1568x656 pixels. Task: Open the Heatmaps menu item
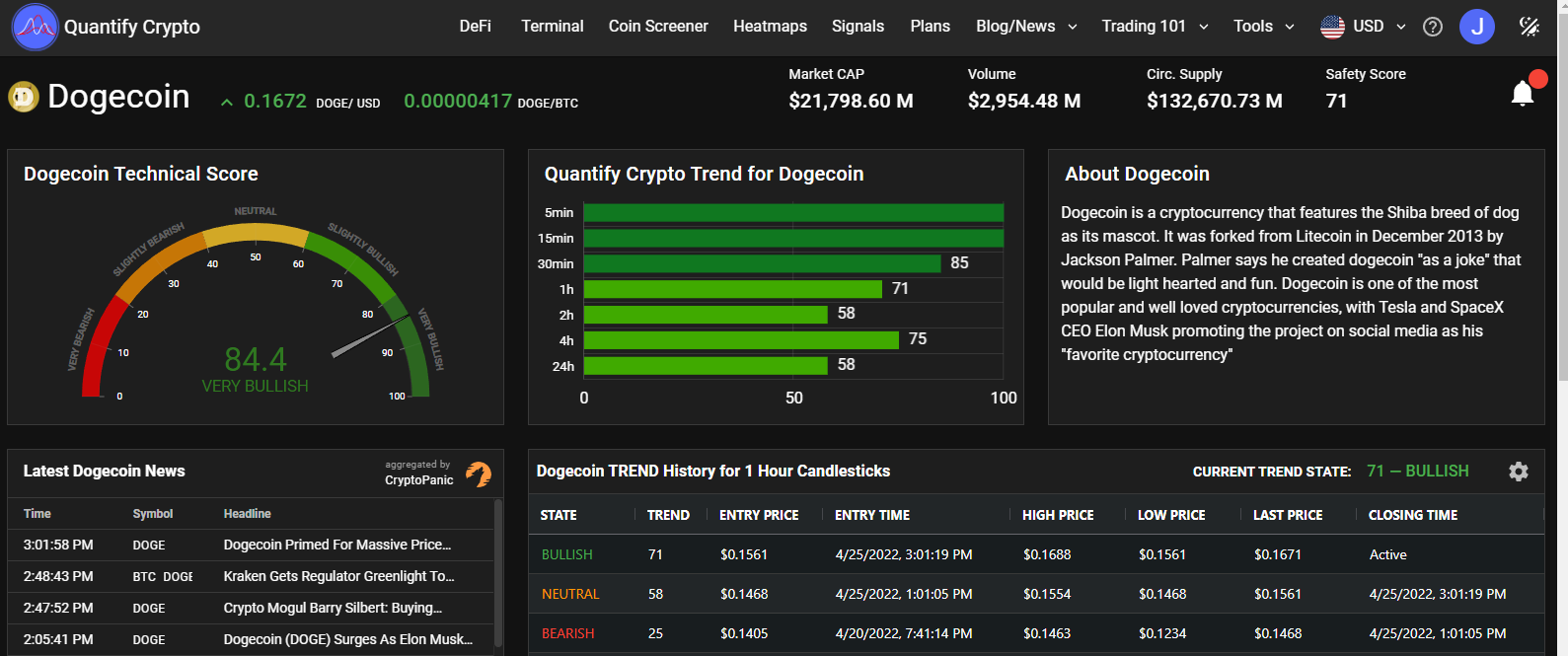click(770, 27)
